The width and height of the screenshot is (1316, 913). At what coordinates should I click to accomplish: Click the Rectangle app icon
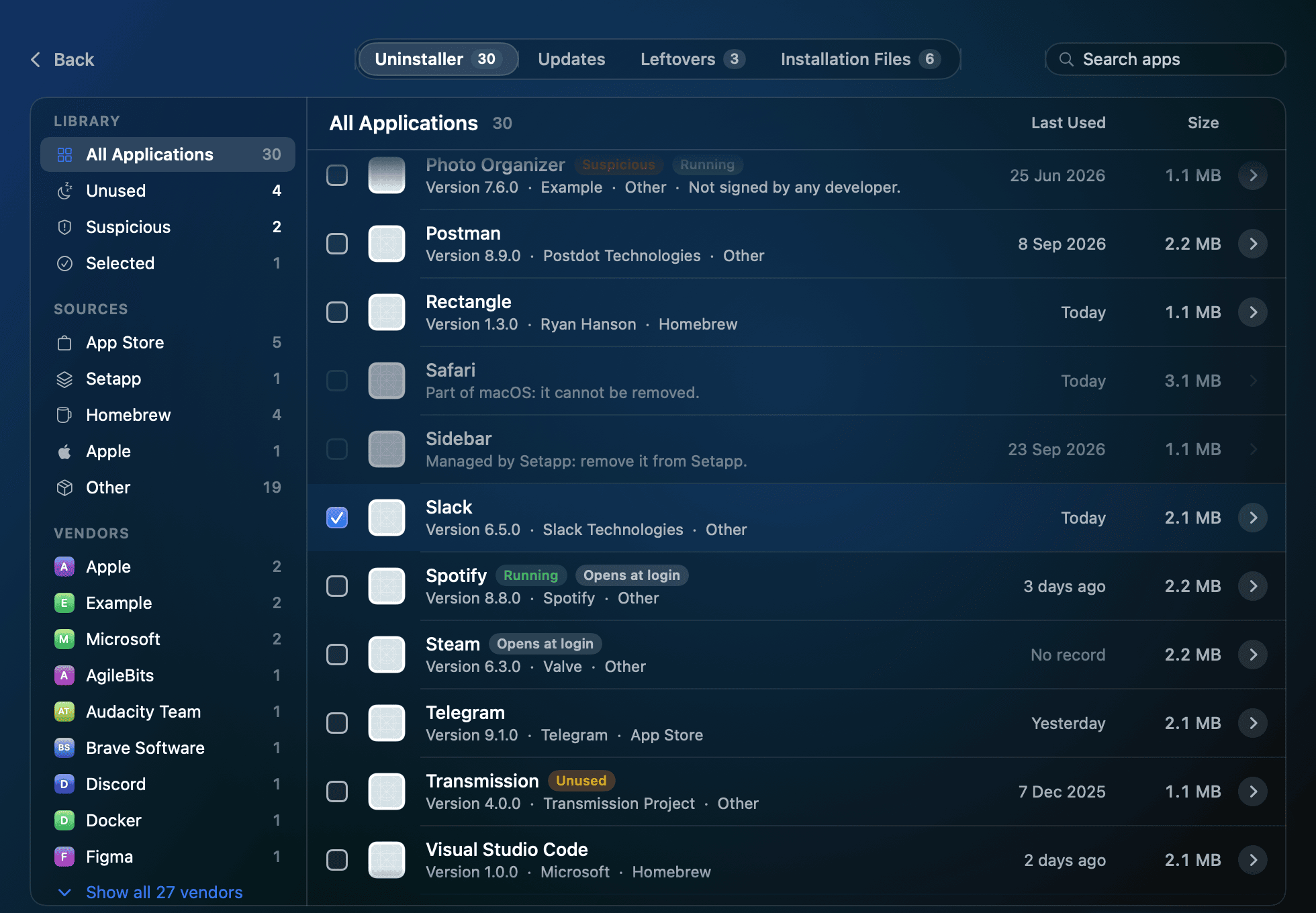[387, 312]
